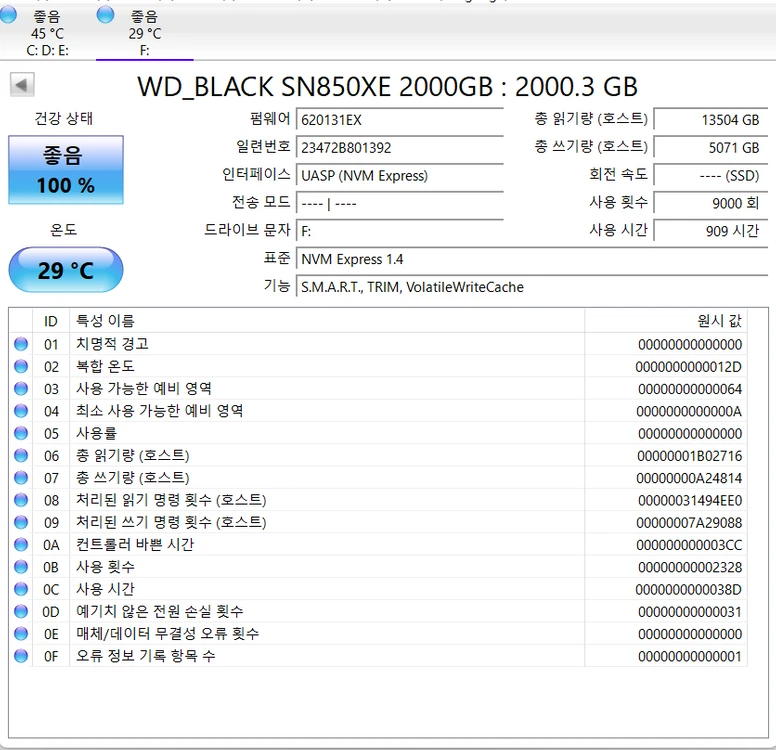776x750 pixels.
Task: Click rotation rate value ---- (SSD)
Action: 711,176
